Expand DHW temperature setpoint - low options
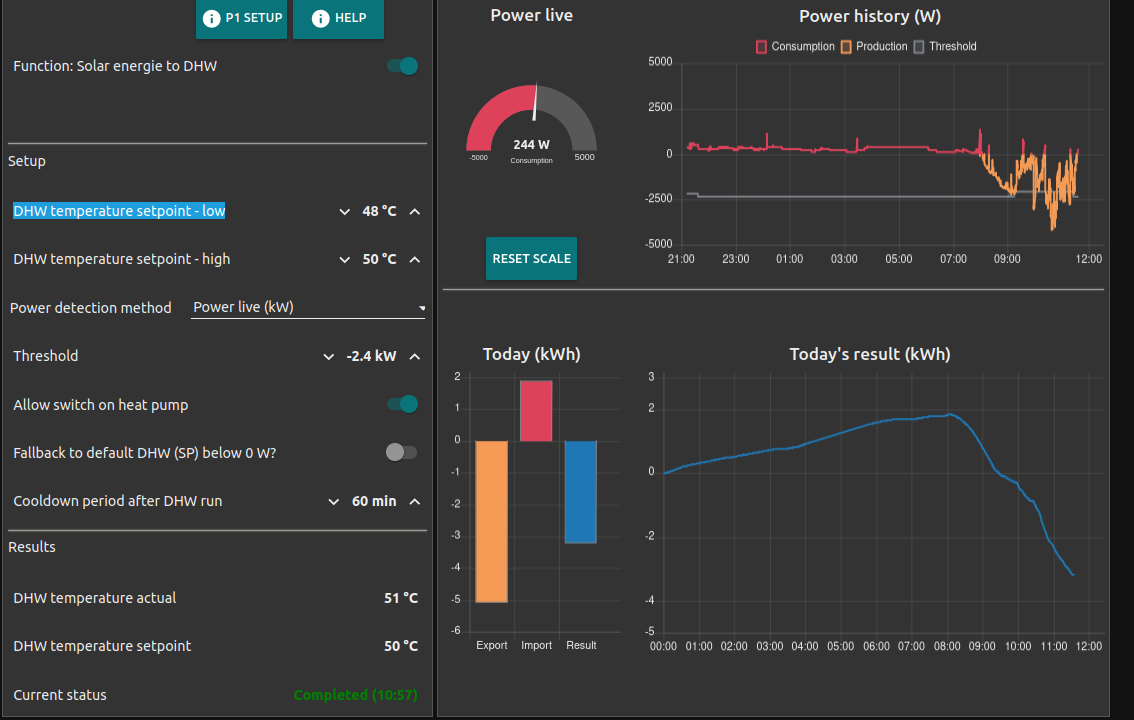1134x720 pixels. pos(345,211)
